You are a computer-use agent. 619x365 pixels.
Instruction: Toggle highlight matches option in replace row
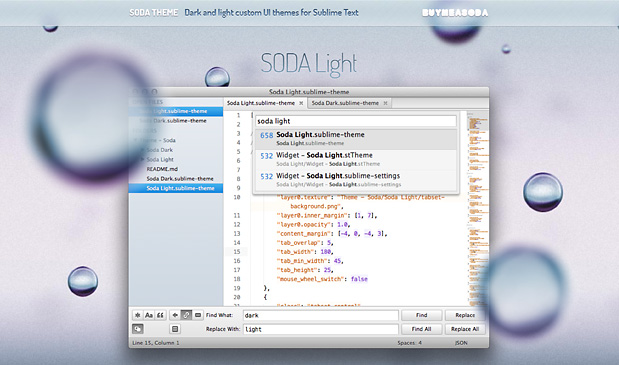tap(175, 329)
